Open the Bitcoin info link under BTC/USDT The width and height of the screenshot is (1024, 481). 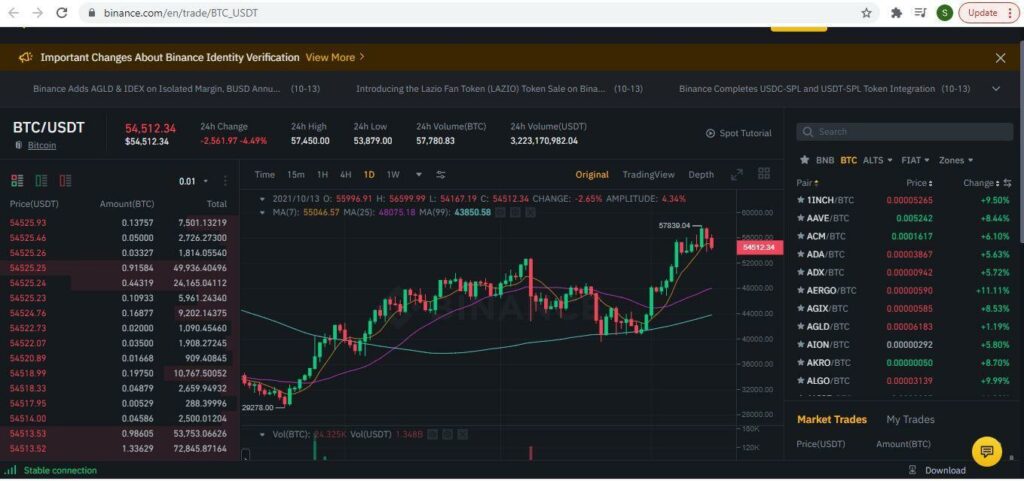[42, 145]
